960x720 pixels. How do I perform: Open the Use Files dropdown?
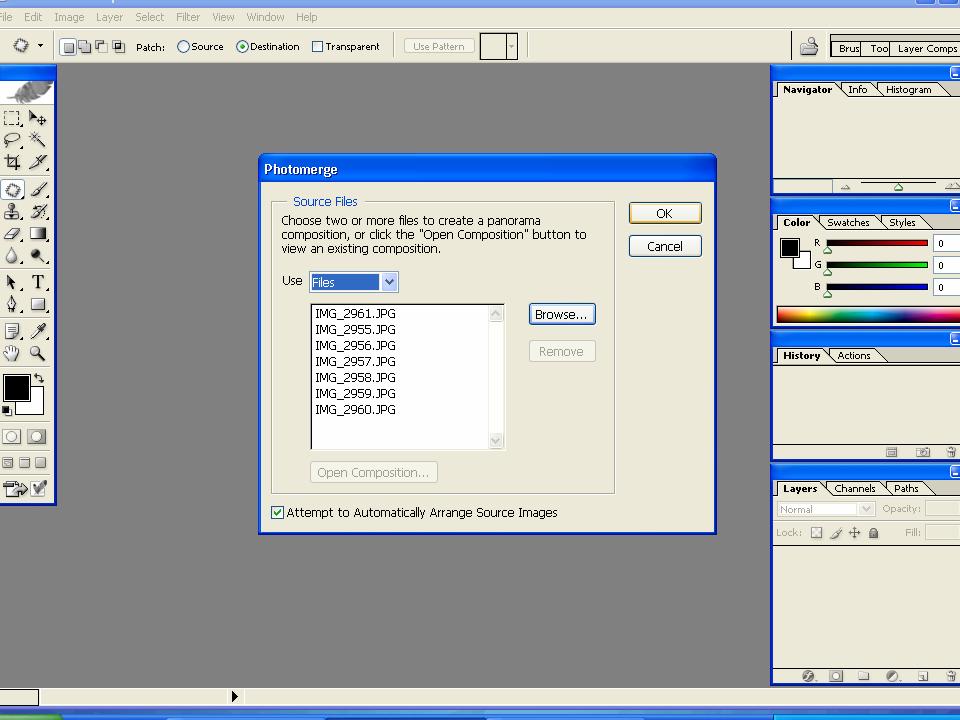coord(389,282)
